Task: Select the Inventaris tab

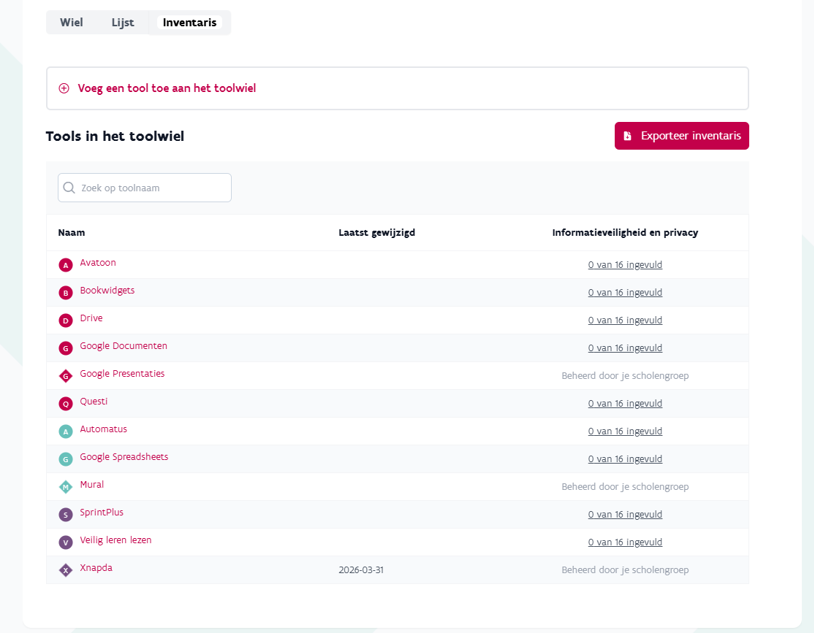Action: [x=189, y=22]
